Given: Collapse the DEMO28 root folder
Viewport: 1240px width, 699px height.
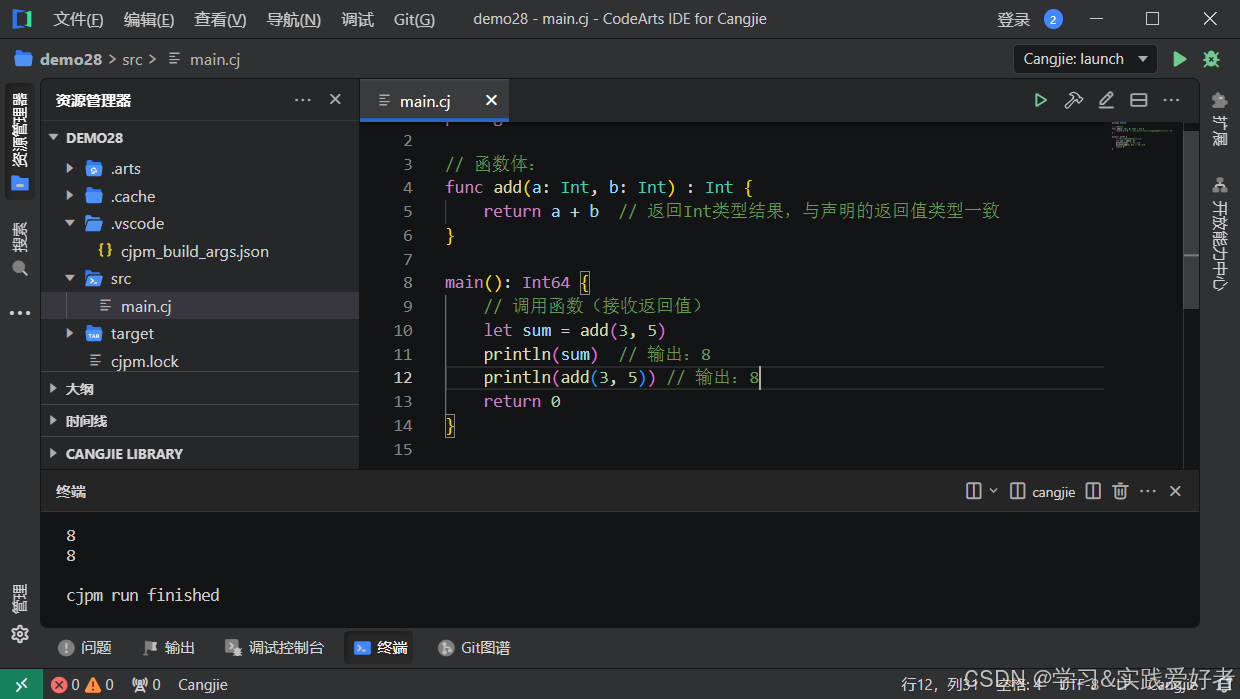Looking at the screenshot, I should (54, 138).
